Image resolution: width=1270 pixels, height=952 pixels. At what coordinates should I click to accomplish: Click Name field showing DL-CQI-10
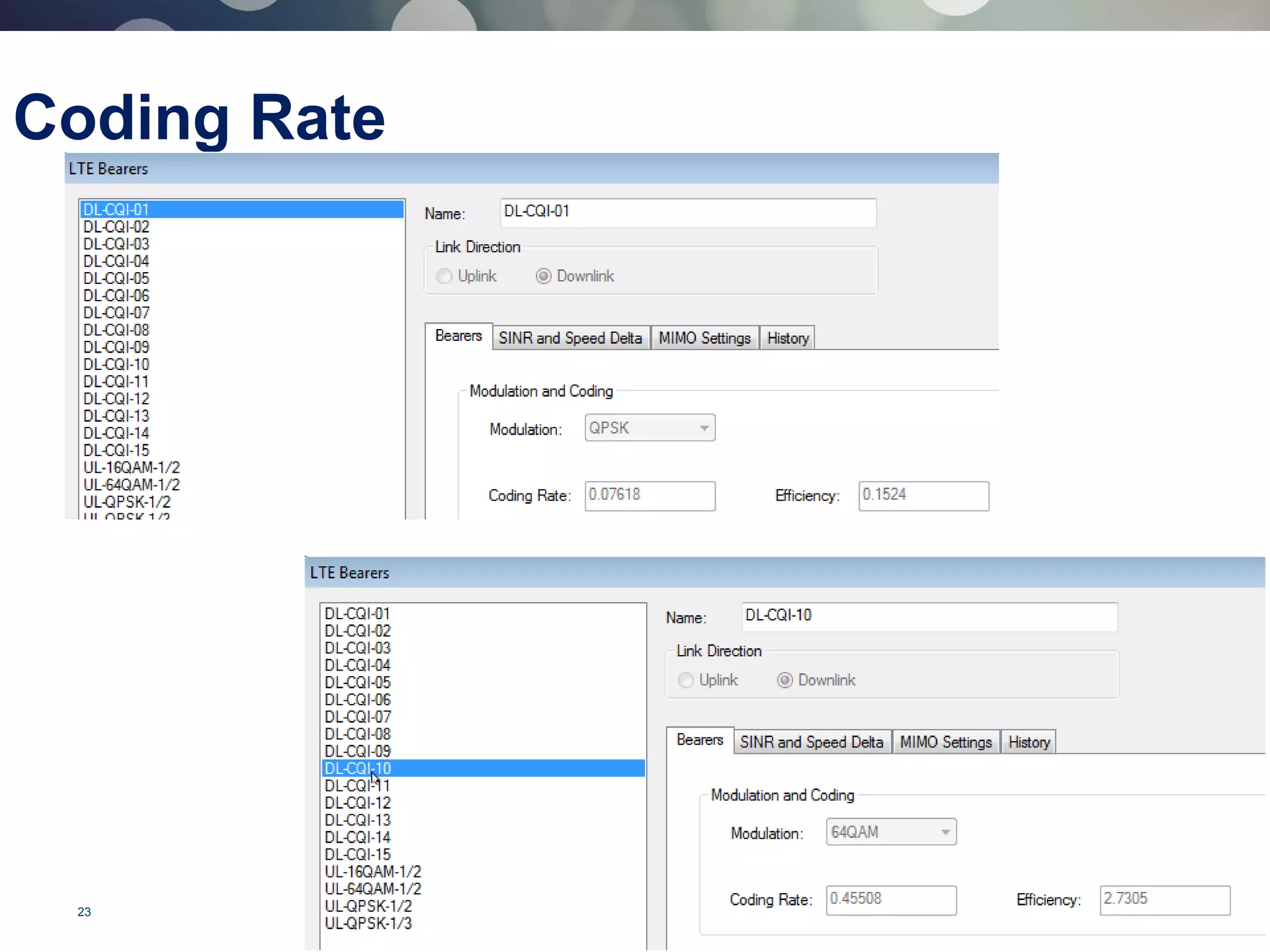(x=930, y=617)
